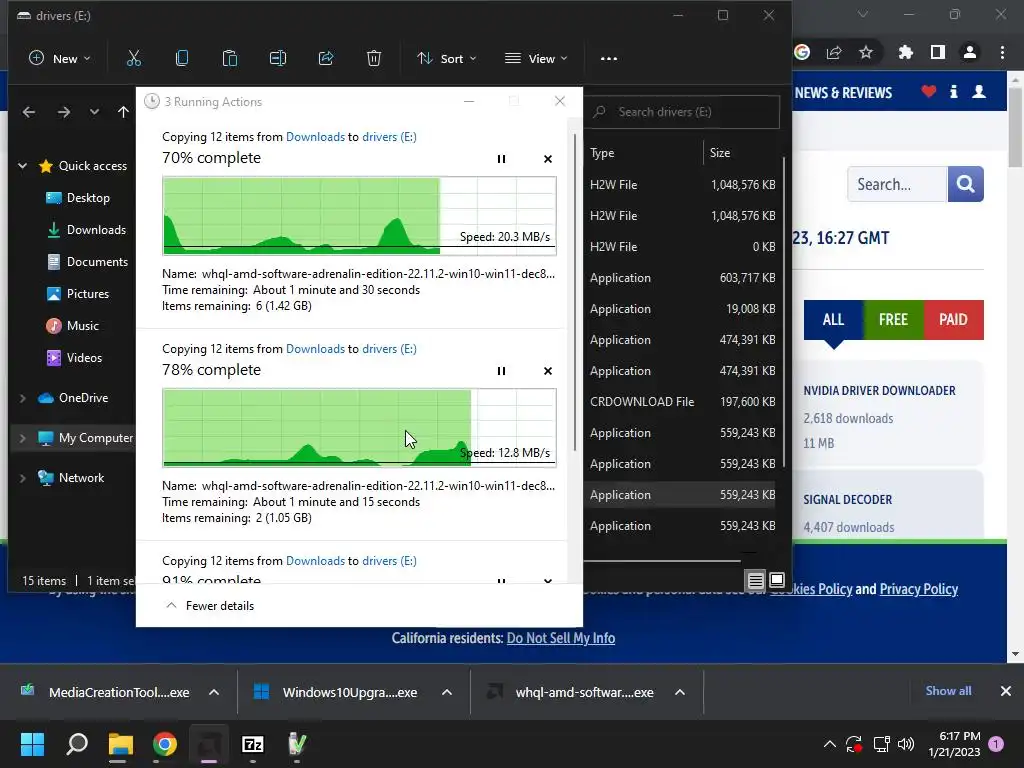Click the browser Extensions puzzle icon
1024x768 pixels.
906,52
